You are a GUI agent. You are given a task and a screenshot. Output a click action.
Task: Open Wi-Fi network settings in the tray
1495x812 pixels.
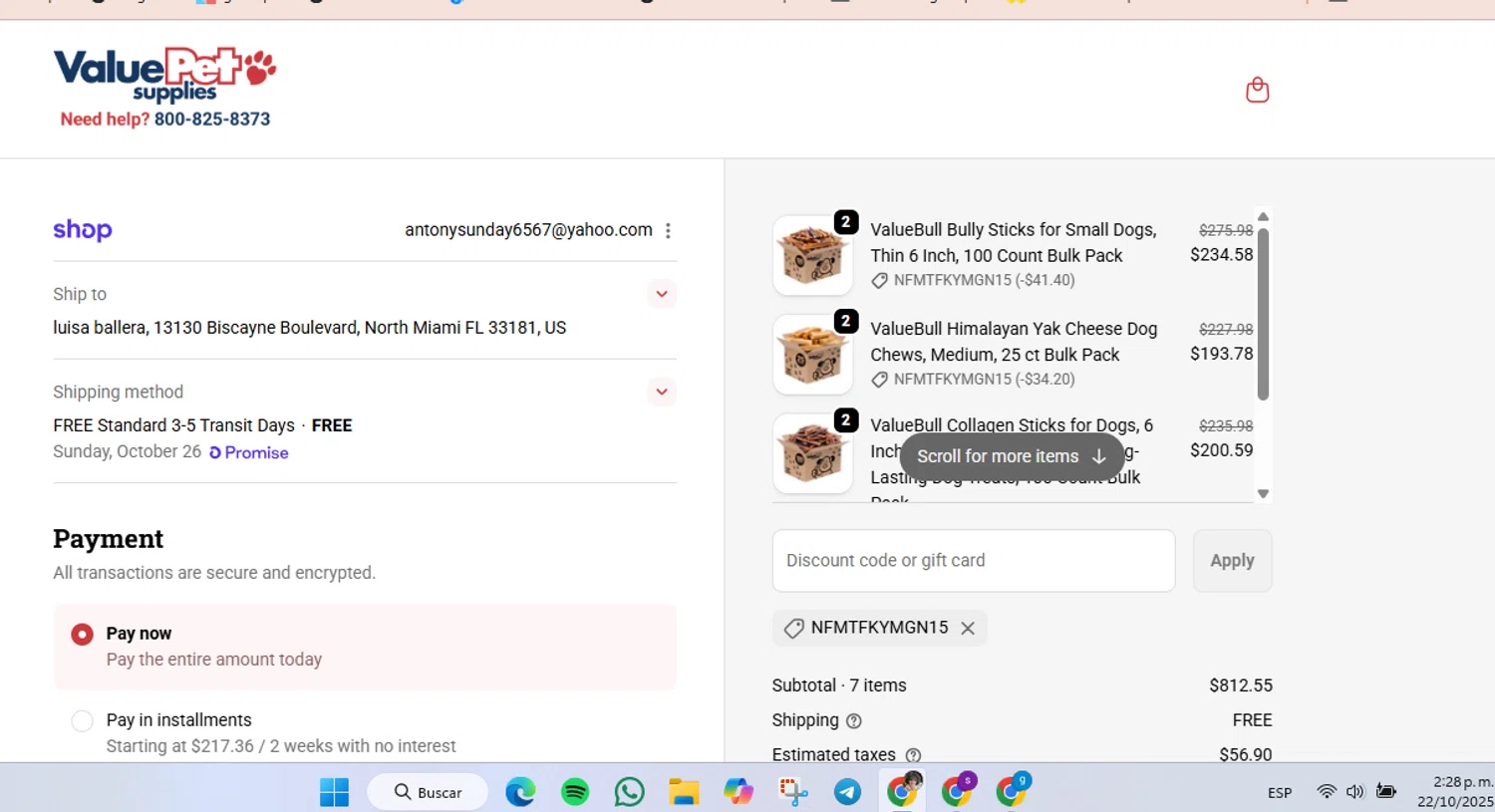(1327, 792)
